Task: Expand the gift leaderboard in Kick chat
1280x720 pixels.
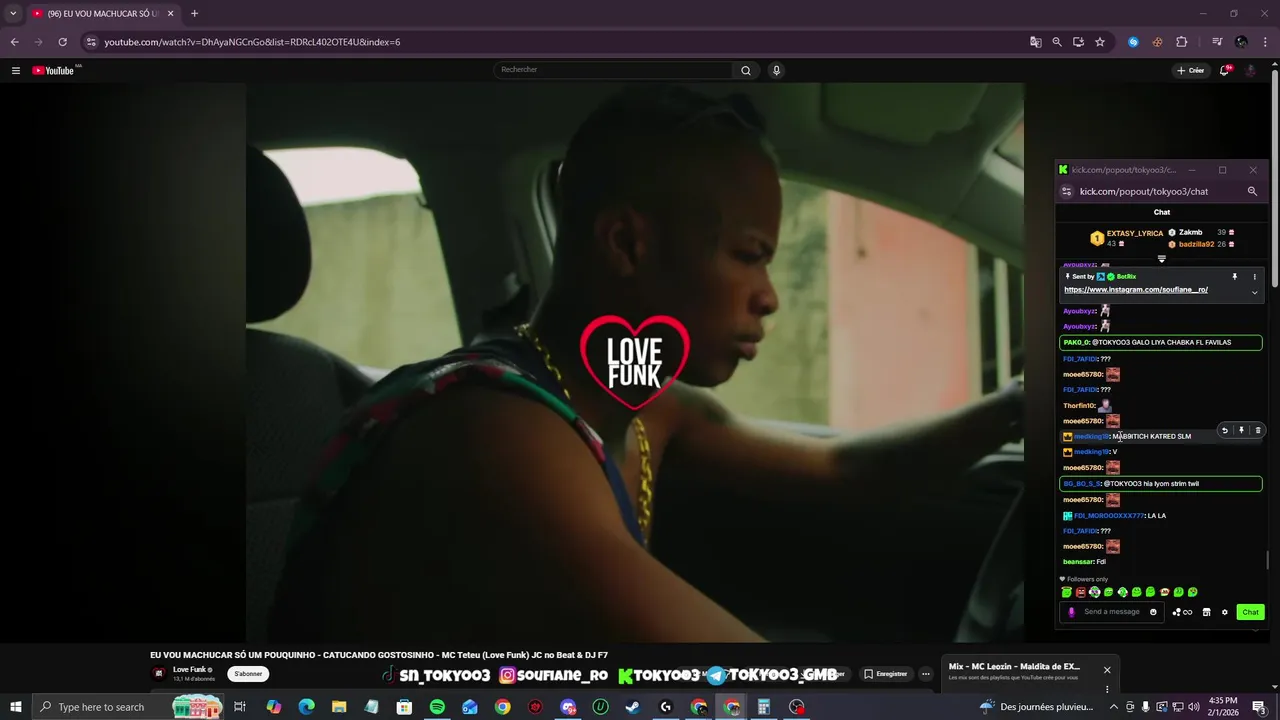Action: [1161, 259]
